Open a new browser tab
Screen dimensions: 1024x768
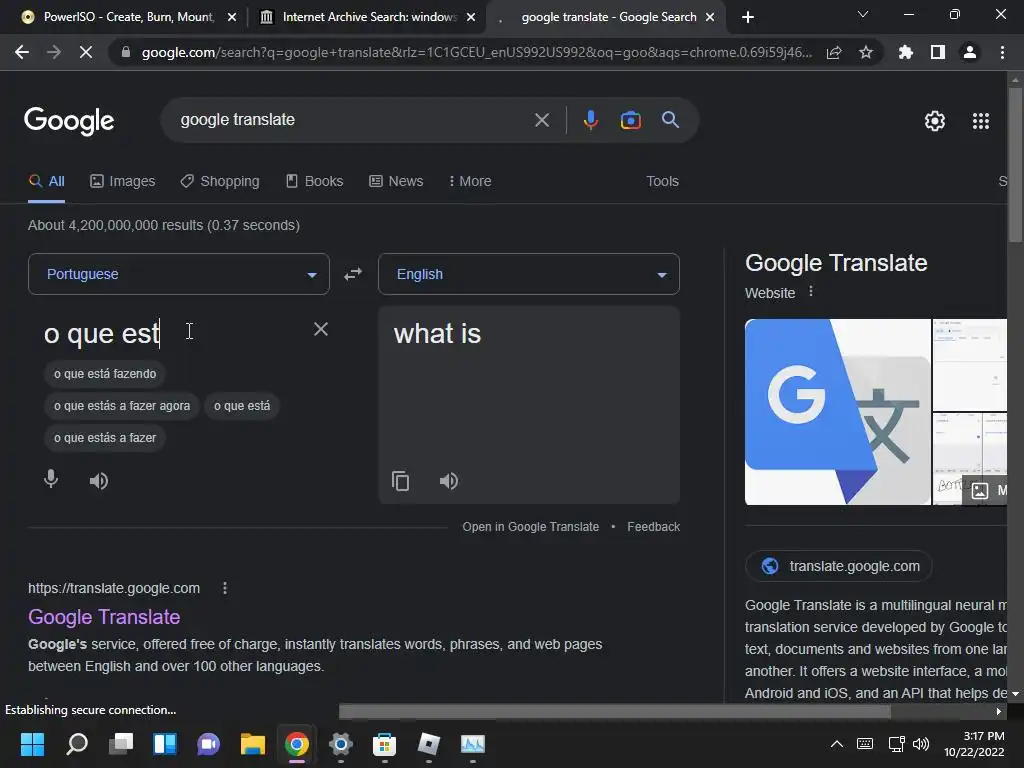click(748, 17)
